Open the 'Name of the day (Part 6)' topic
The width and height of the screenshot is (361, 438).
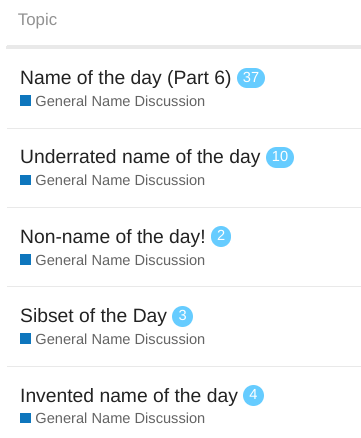pyautogui.click(x=125, y=78)
